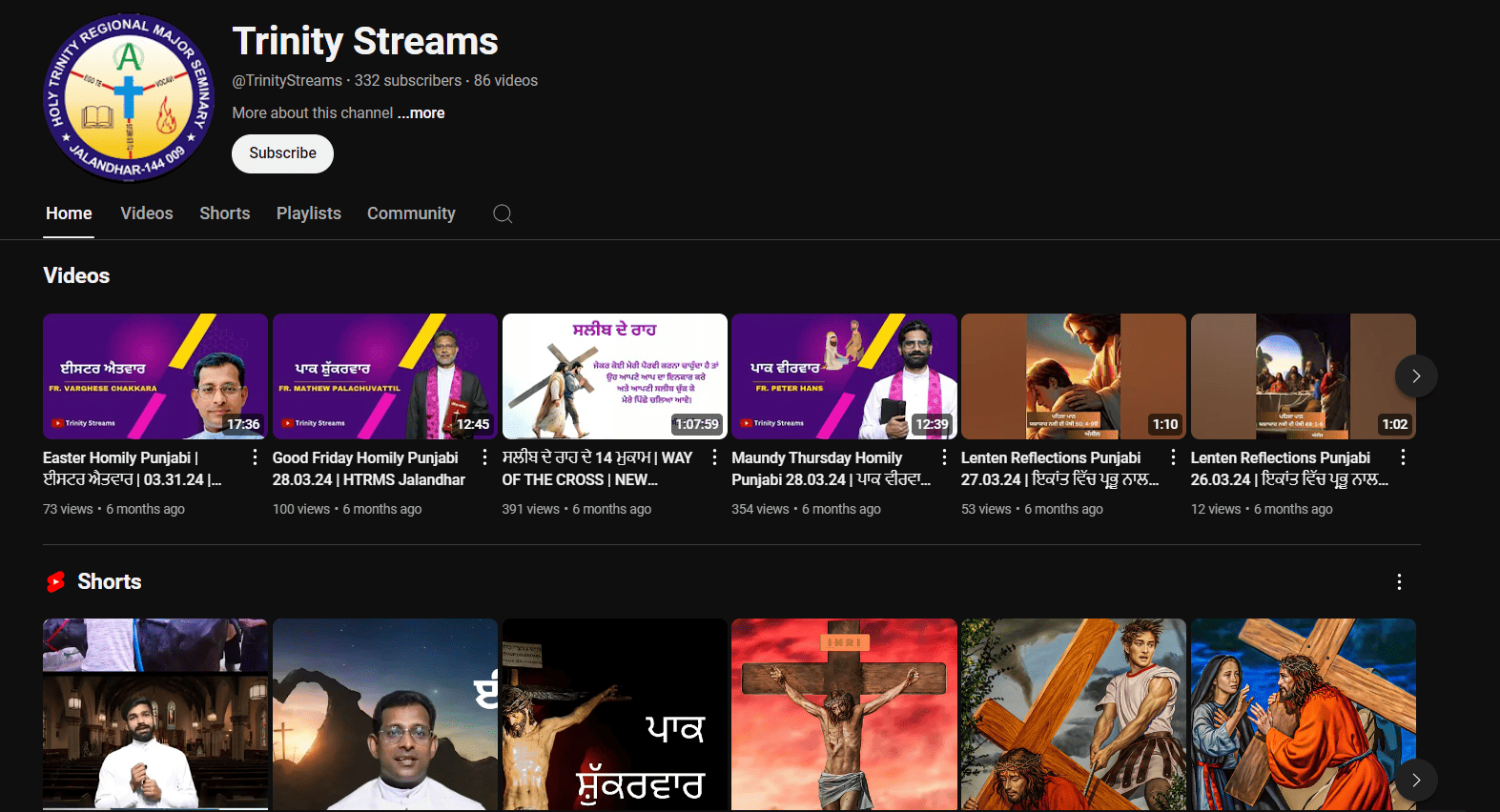Switch to the Community tab
This screenshot has width=1500, height=812.
click(x=411, y=213)
